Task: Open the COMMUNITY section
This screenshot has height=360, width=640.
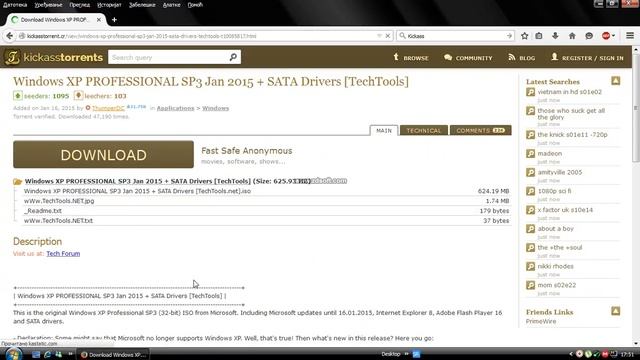Action: click(468, 58)
